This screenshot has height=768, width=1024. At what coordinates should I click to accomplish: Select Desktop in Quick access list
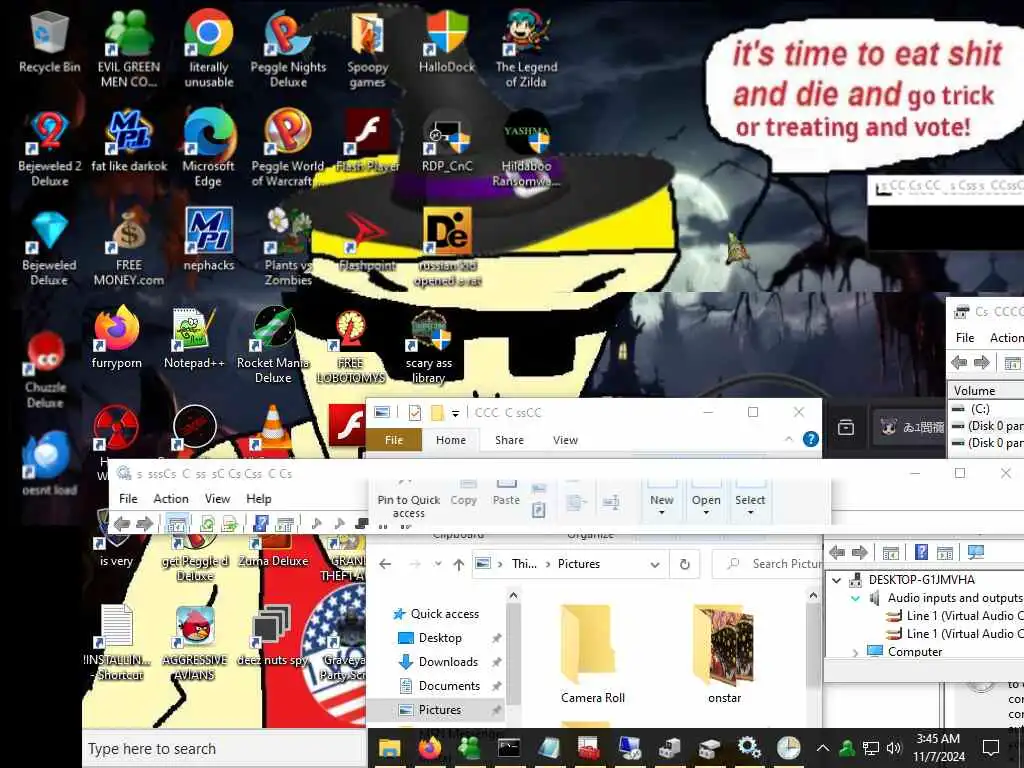coord(440,638)
